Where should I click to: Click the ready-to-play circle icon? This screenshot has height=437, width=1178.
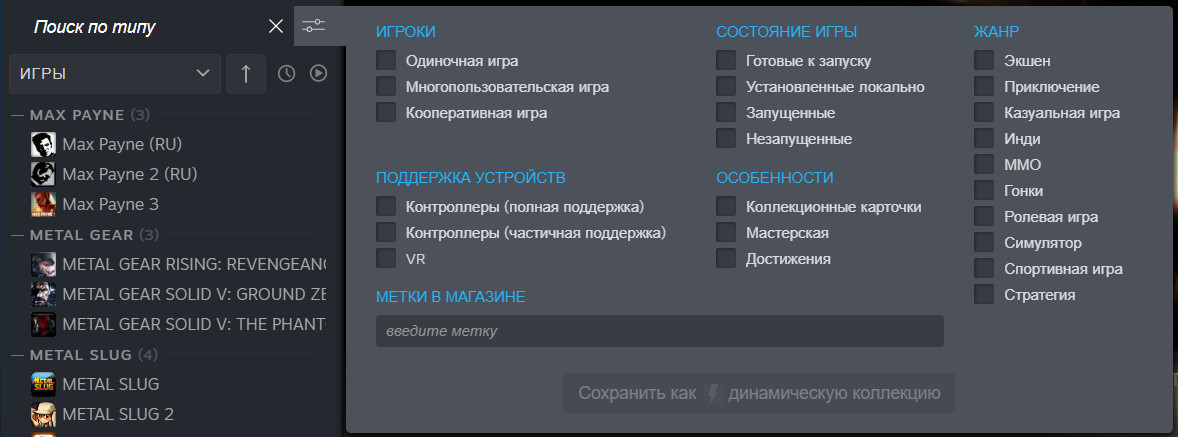318,73
